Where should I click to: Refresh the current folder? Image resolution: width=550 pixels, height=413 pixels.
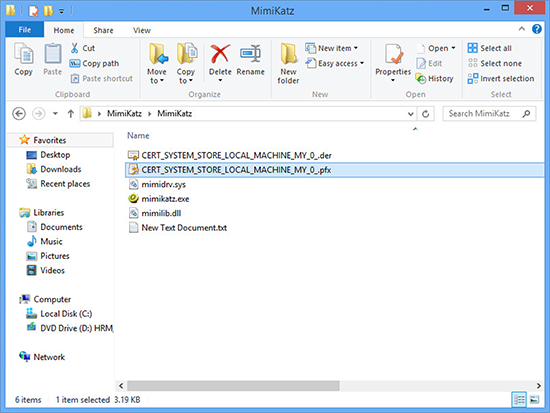click(x=425, y=114)
